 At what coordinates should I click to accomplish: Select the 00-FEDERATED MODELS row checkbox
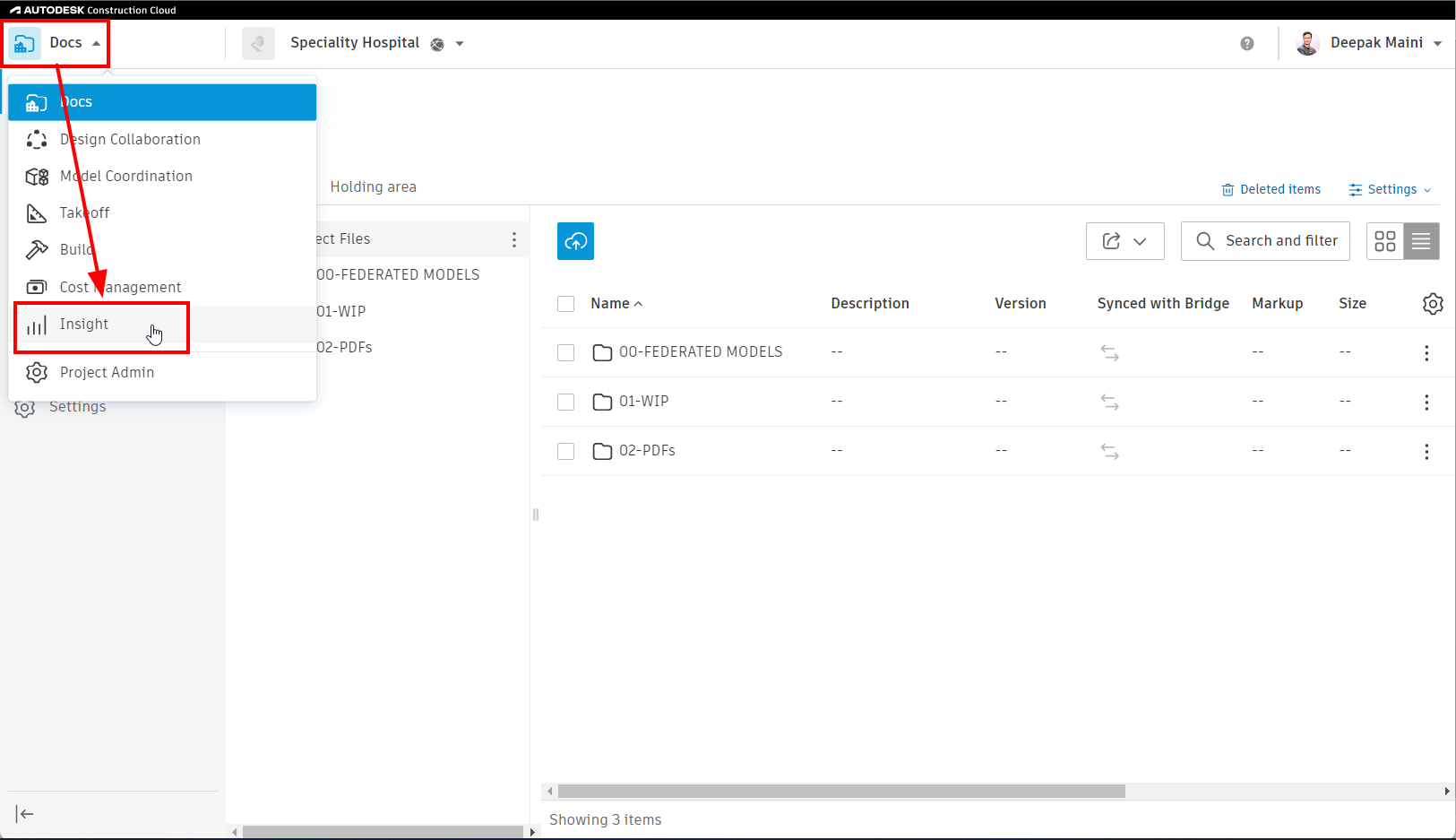pyautogui.click(x=566, y=352)
